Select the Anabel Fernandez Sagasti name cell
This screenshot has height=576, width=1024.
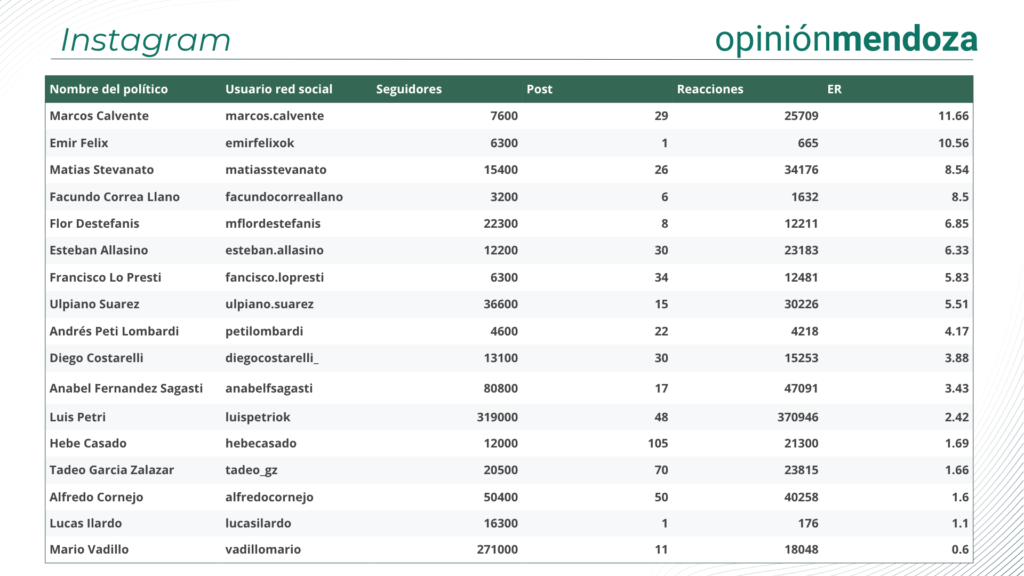point(126,388)
